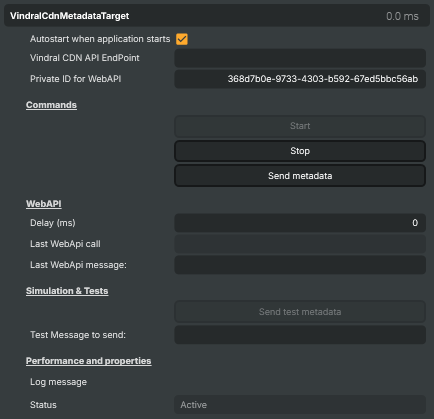The height and width of the screenshot is (419, 434).
Task: Click the Vindral CDN API EndPoint field
Action: point(300,58)
